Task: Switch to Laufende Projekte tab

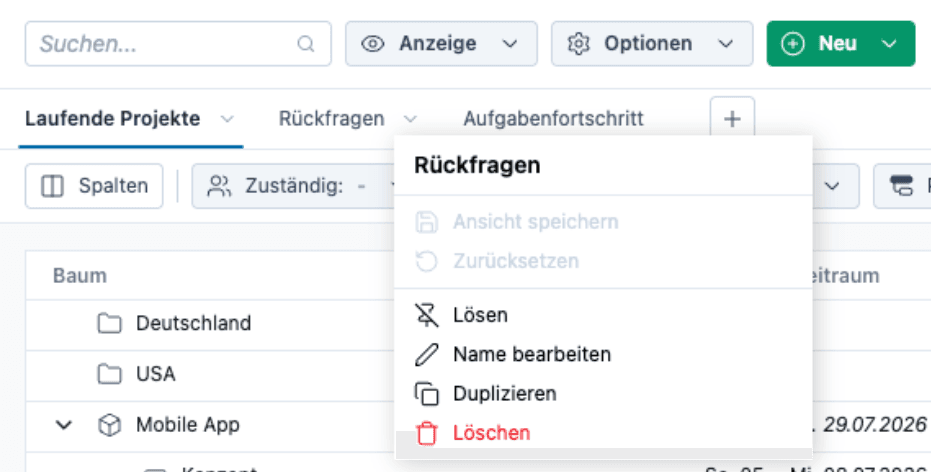Action: (x=112, y=119)
